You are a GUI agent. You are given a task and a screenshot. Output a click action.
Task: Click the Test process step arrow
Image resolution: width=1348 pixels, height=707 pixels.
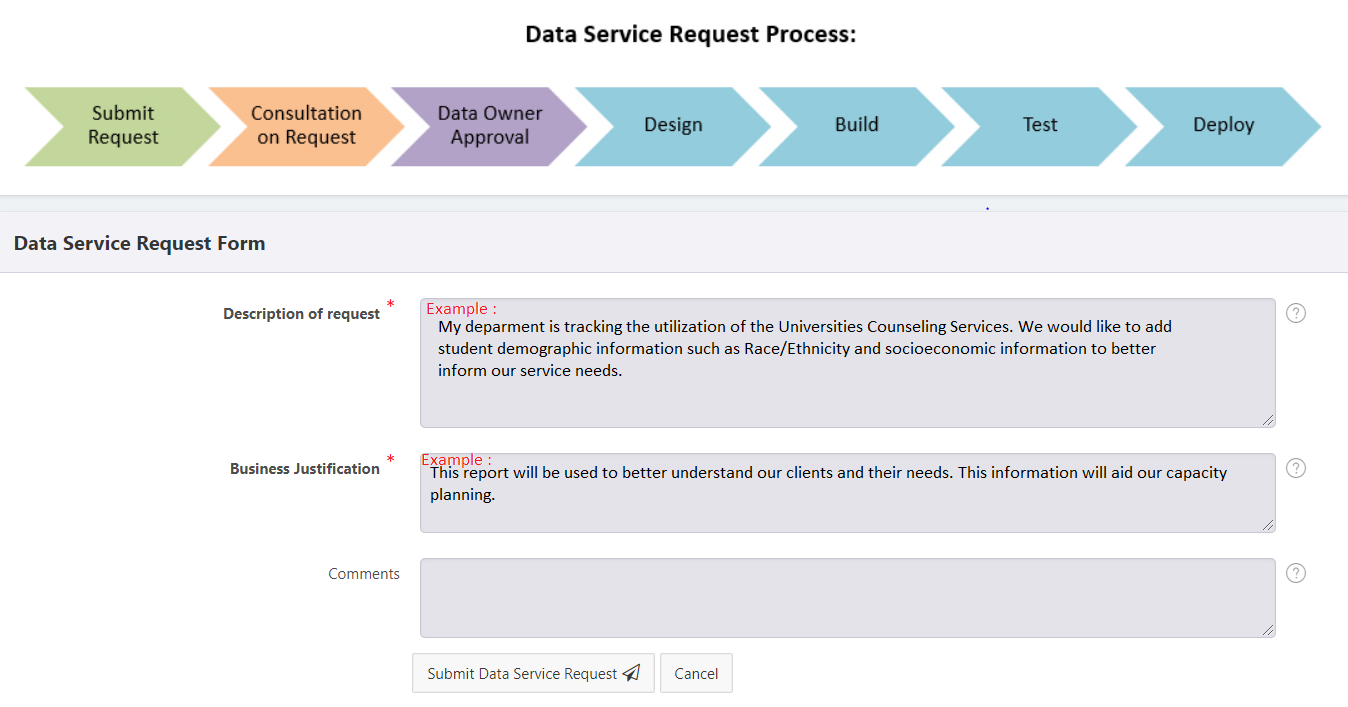click(1040, 126)
